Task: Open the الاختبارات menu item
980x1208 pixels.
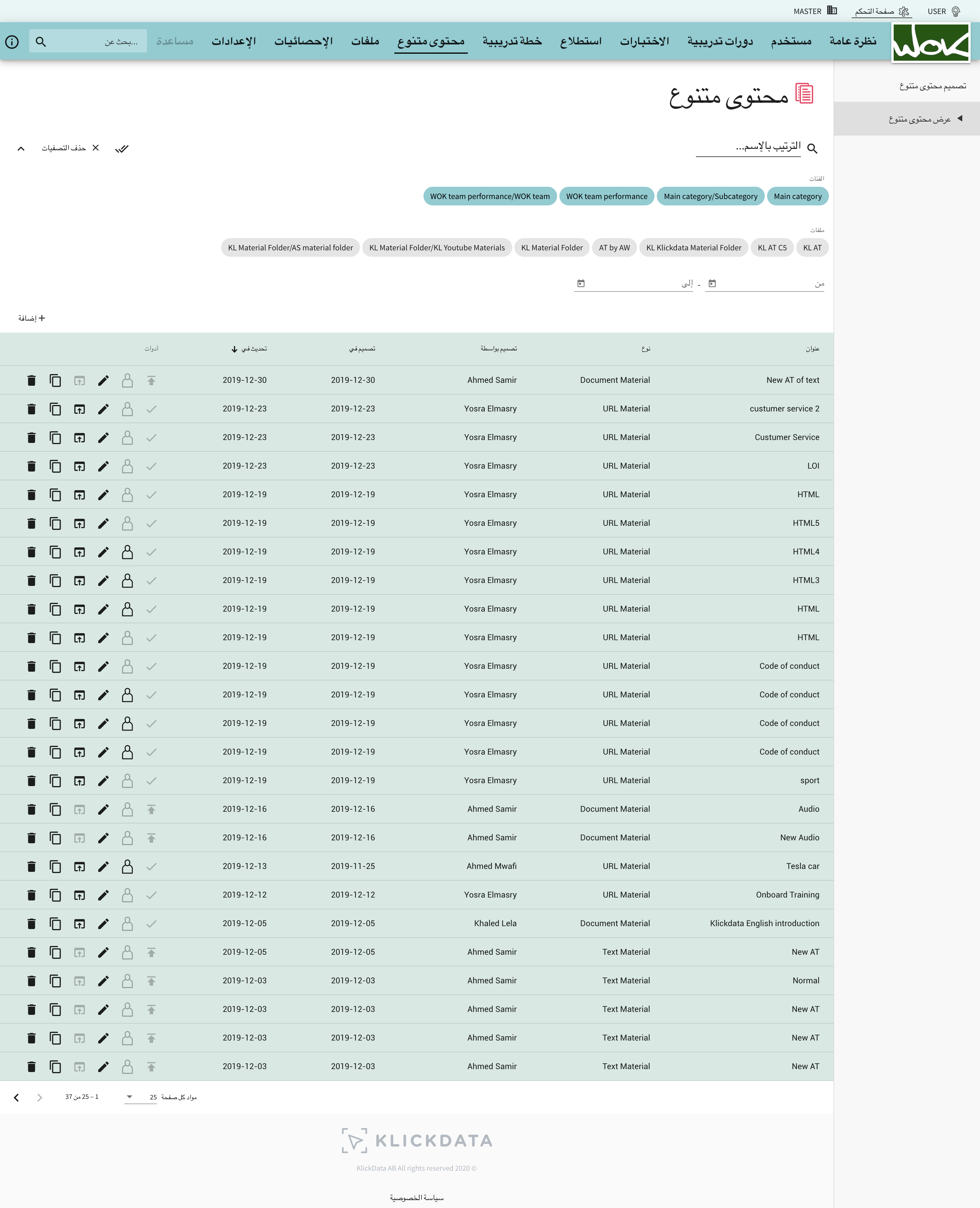Action: 644,41
